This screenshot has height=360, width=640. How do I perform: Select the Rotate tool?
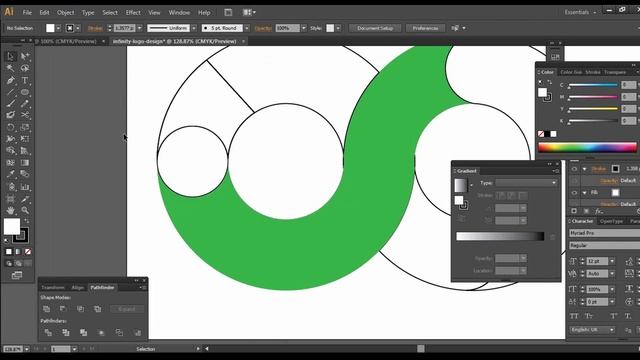pyautogui.click(x=11, y=127)
